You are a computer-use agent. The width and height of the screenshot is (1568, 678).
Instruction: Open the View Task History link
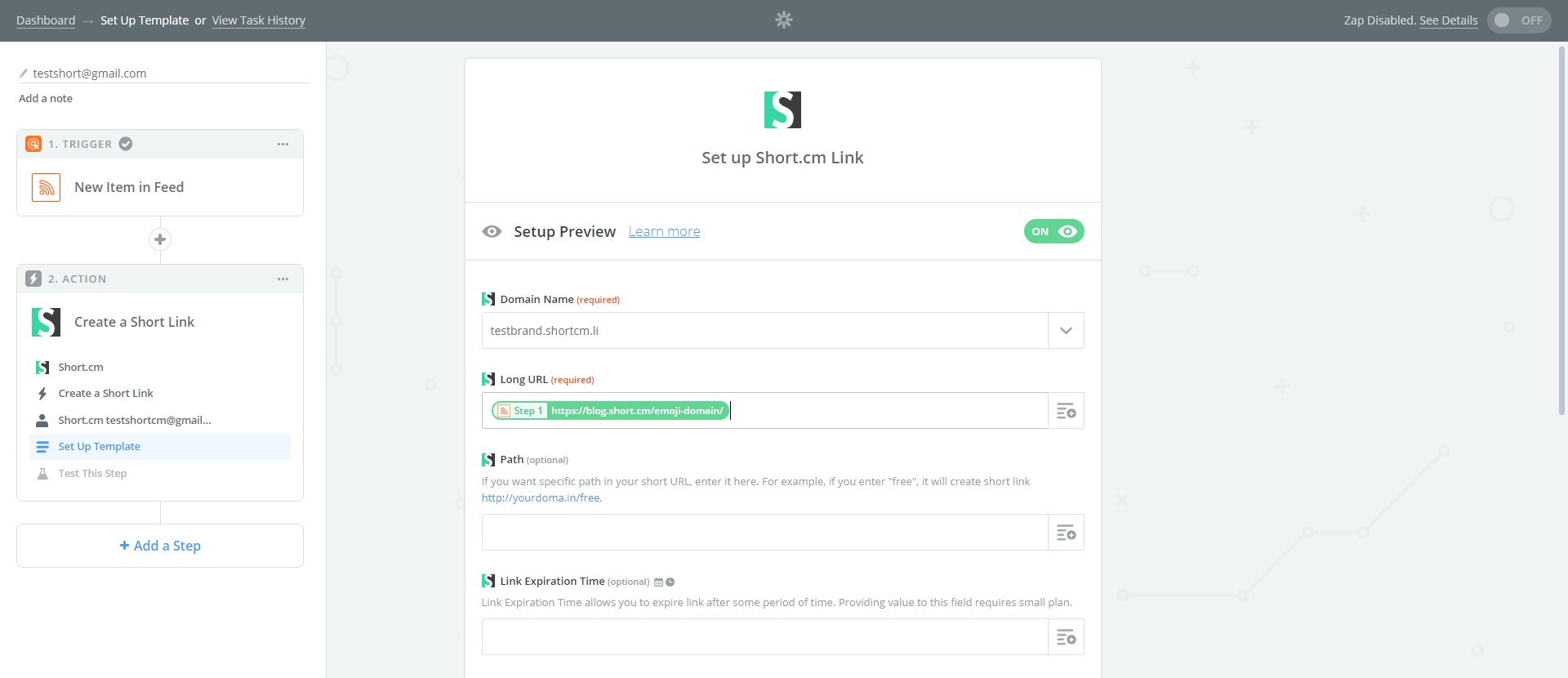258,20
